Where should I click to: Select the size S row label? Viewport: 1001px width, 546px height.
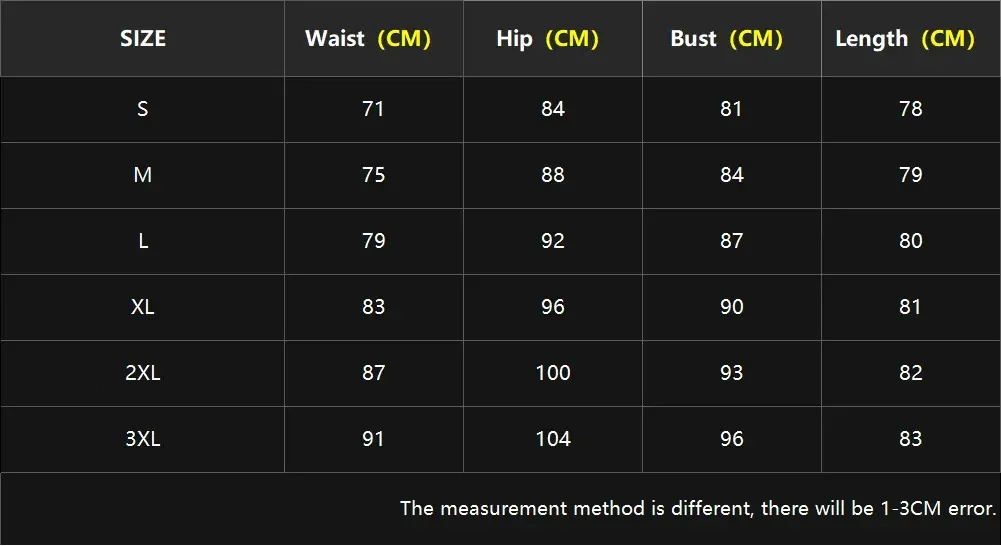tap(142, 109)
